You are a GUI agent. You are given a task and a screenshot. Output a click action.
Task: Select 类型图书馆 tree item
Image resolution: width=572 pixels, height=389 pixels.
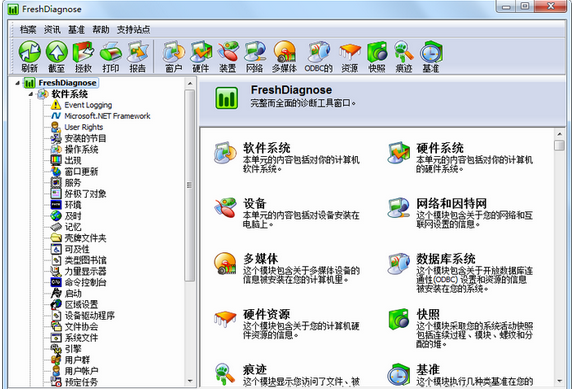coord(85,260)
